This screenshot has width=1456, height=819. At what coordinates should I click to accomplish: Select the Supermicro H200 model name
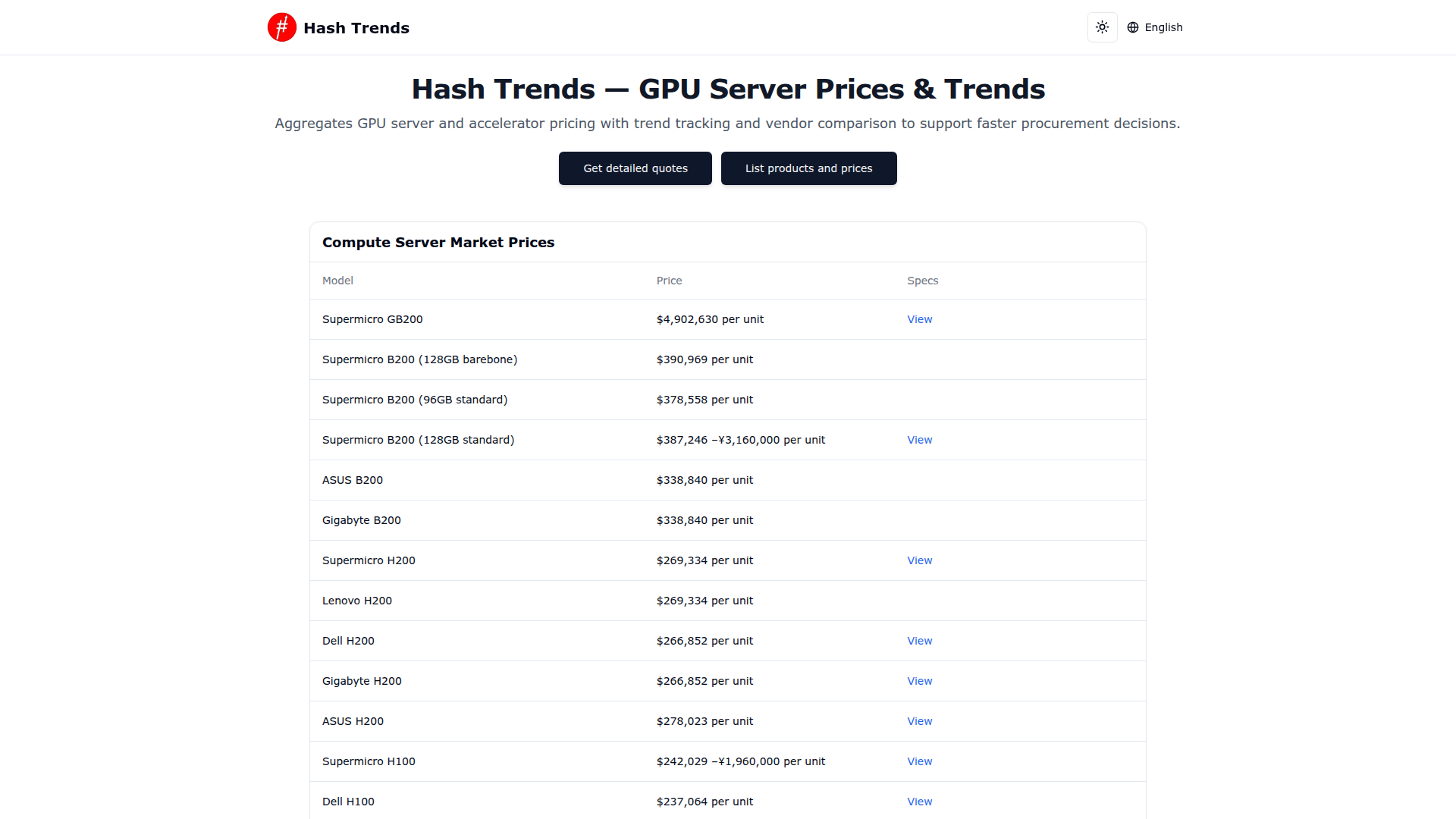369,560
